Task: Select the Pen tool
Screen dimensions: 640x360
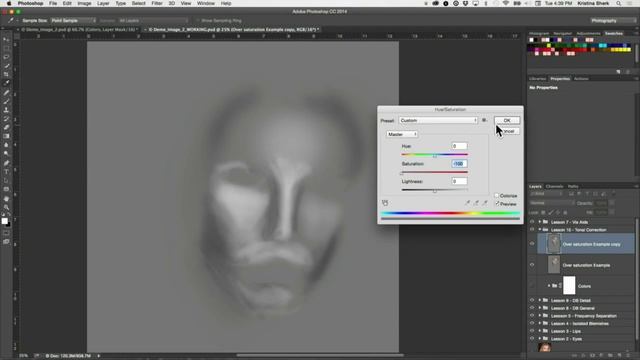Action: click(6, 163)
